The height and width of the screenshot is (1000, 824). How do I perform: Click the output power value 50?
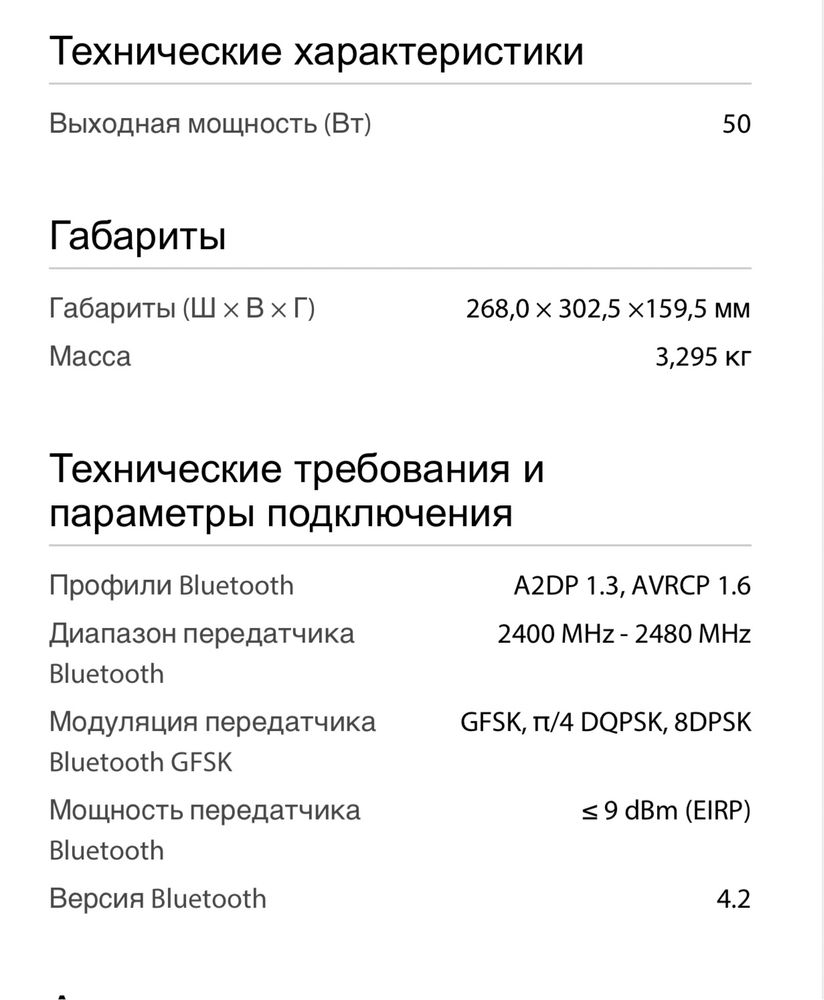point(736,124)
